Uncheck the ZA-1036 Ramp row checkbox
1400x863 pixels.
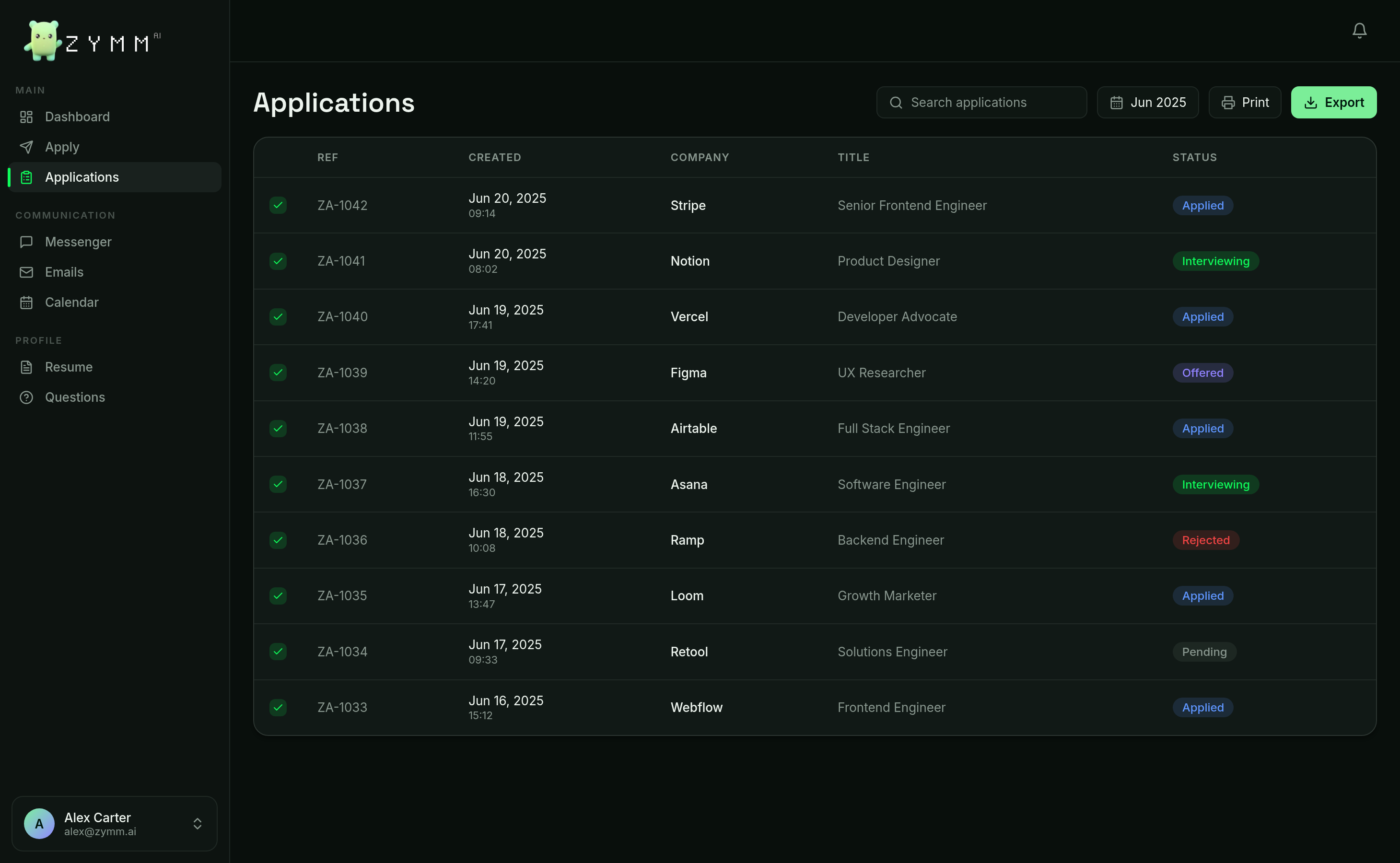(278, 540)
